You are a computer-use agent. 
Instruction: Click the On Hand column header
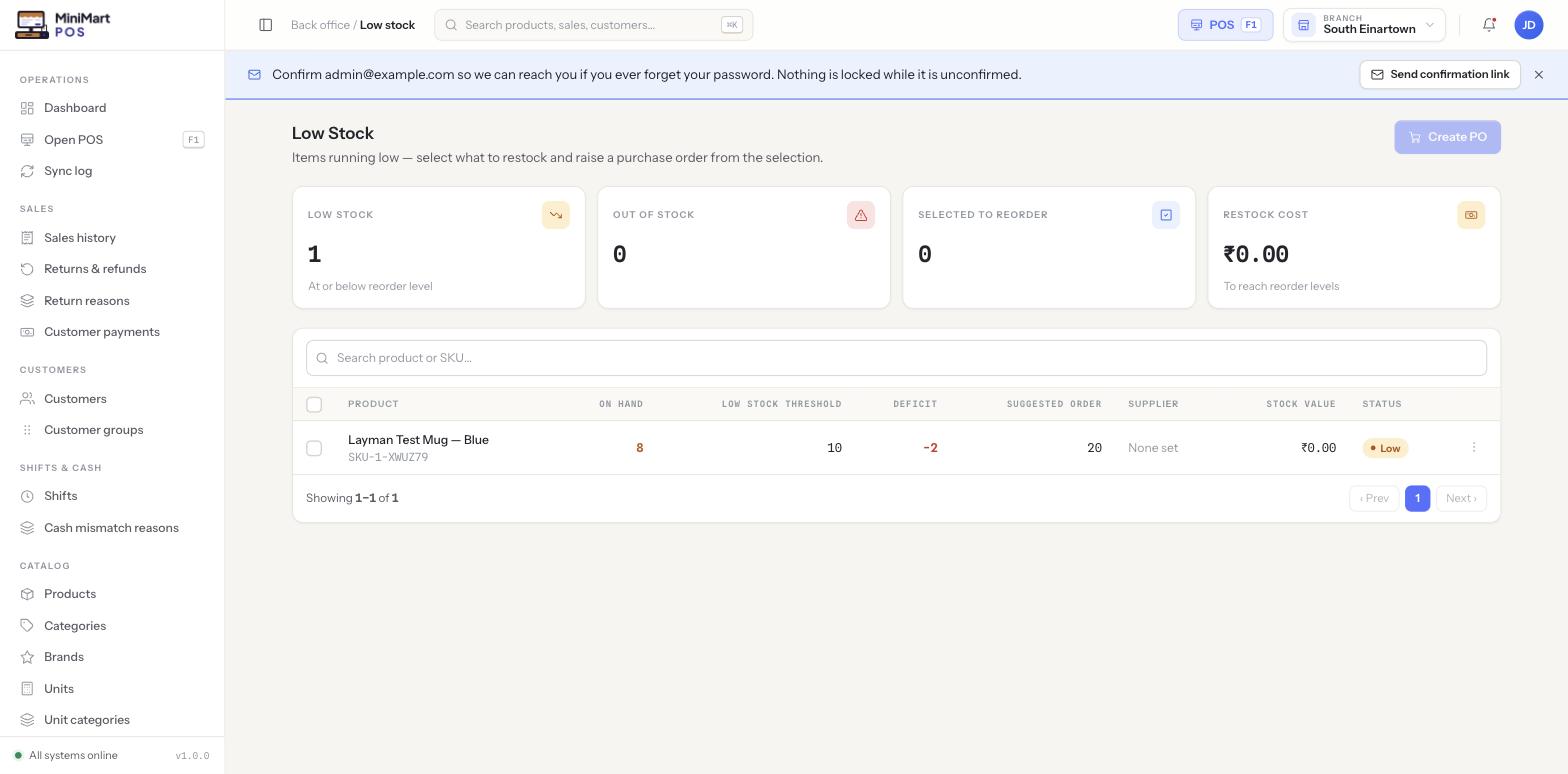click(x=621, y=404)
